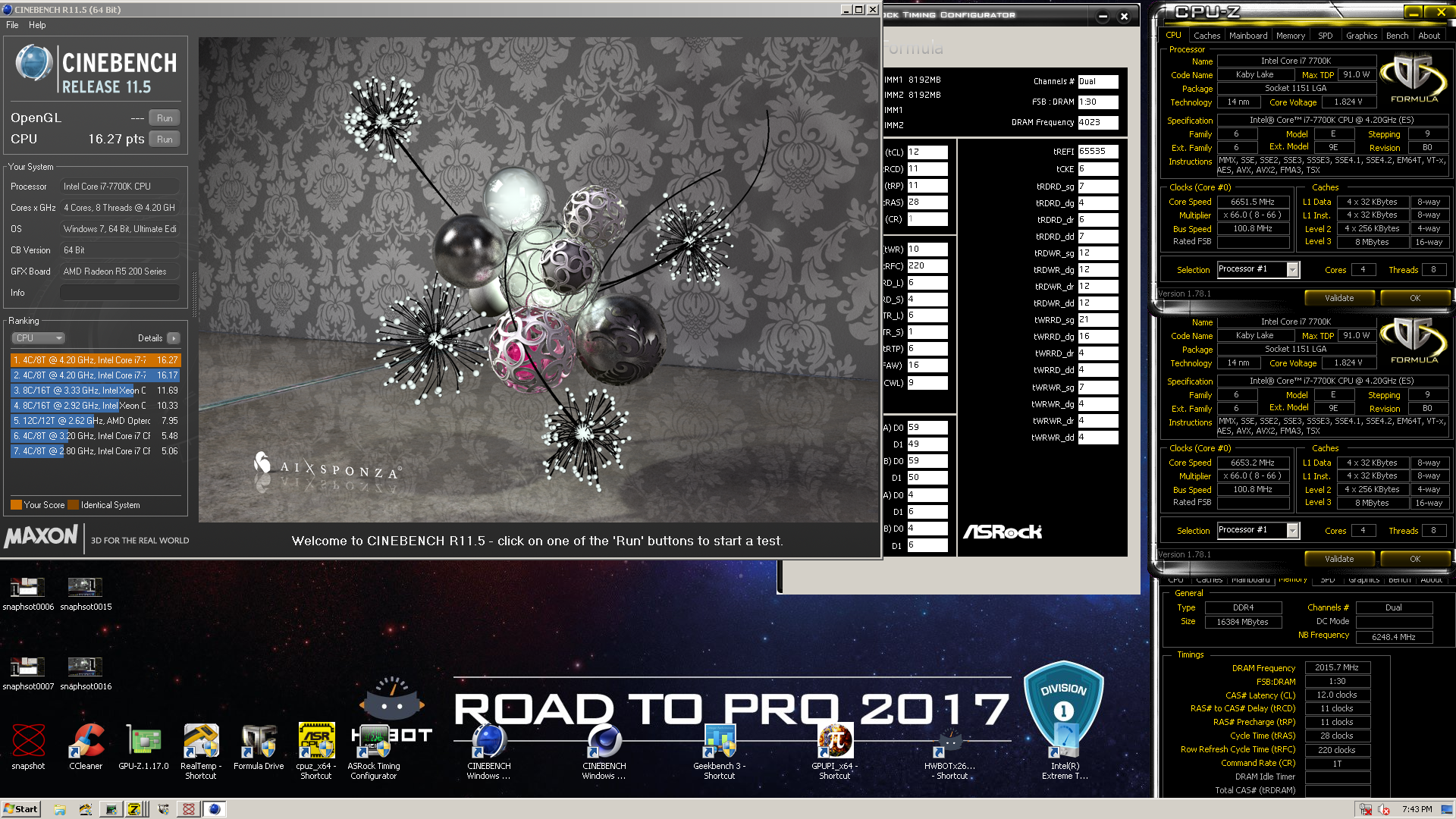Switch to Timing Configurator in the taskbar
This screenshot has width=1456, height=819.
coord(111,809)
